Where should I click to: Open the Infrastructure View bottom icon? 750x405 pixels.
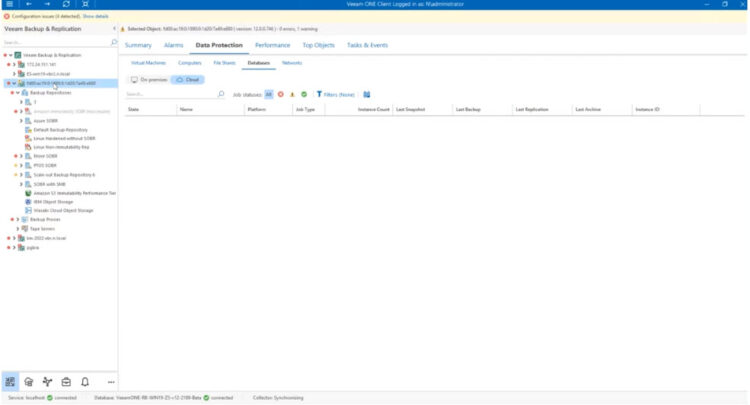tap(10, 382)
